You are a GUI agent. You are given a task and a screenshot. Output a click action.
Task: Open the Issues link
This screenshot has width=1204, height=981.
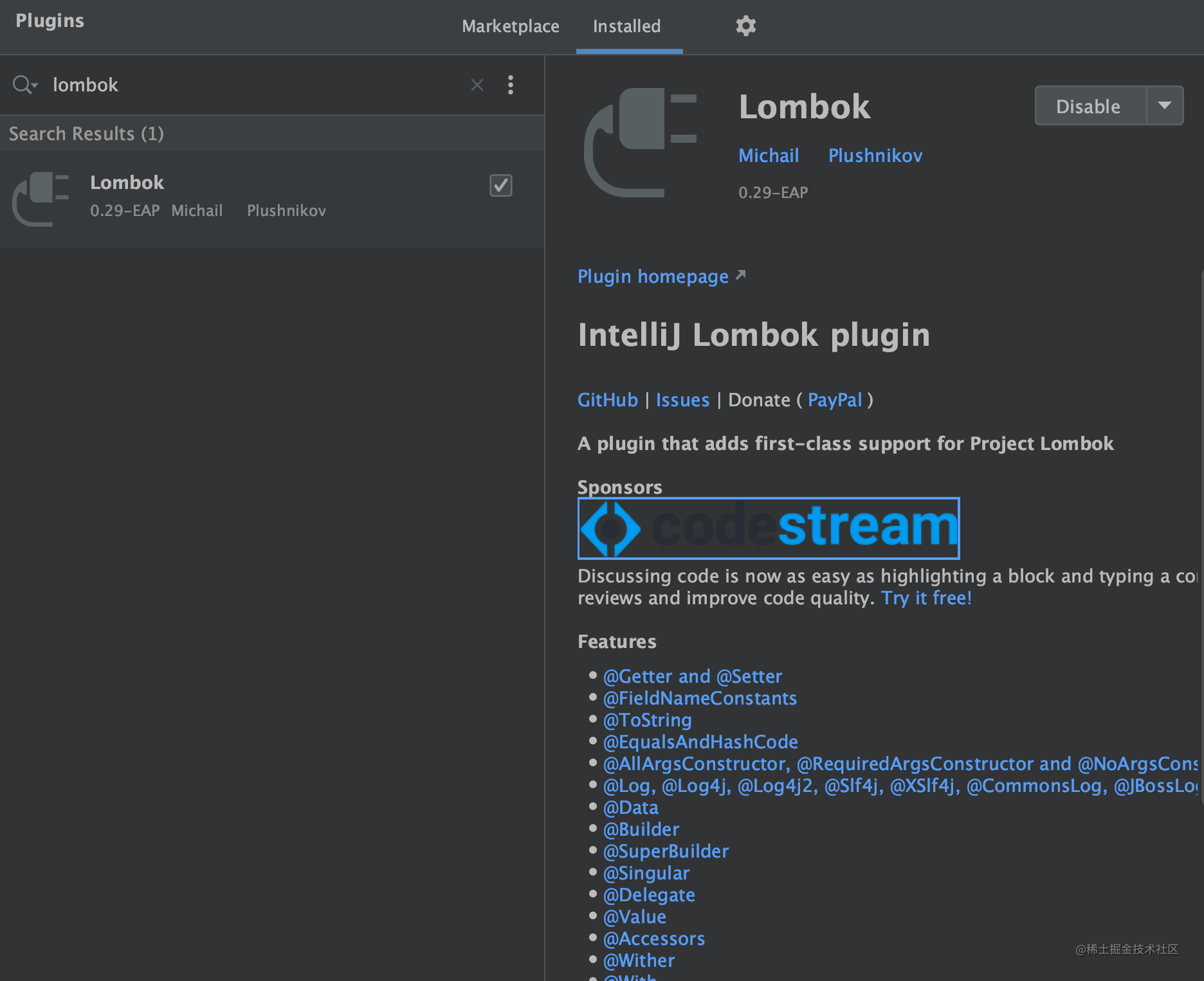(682, 399)
